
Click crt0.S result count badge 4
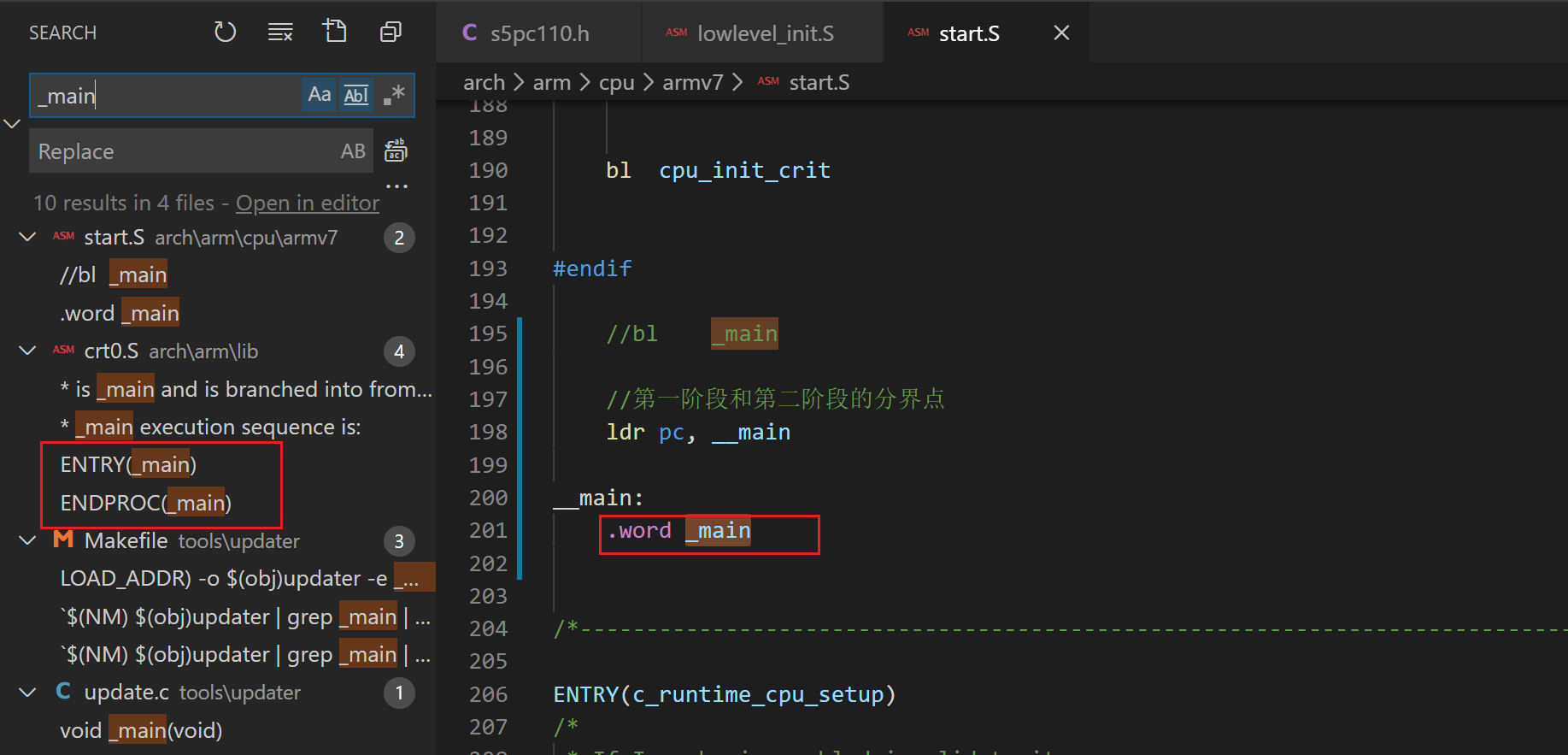(399, 351)
